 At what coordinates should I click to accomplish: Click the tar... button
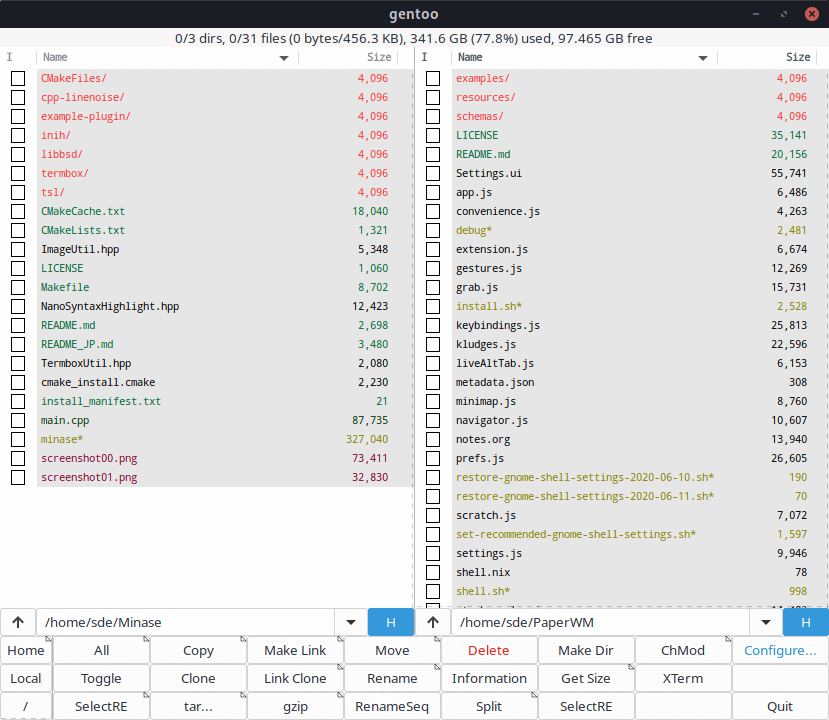pos(198,706)
